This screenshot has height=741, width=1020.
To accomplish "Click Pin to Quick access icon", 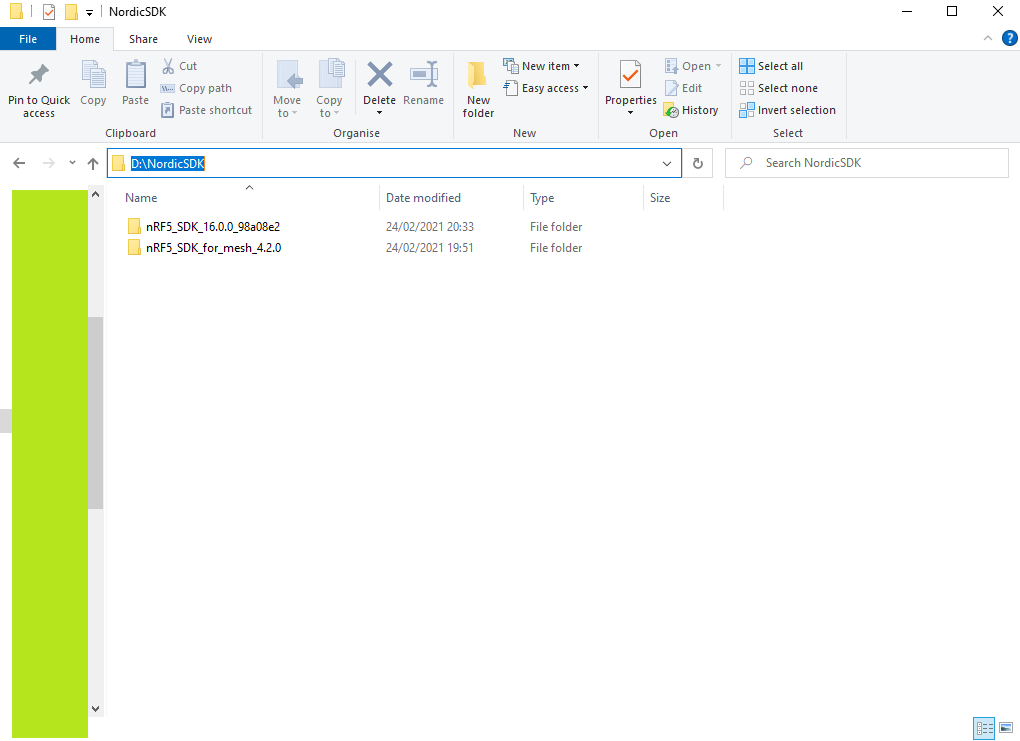I will coord(38,75).
